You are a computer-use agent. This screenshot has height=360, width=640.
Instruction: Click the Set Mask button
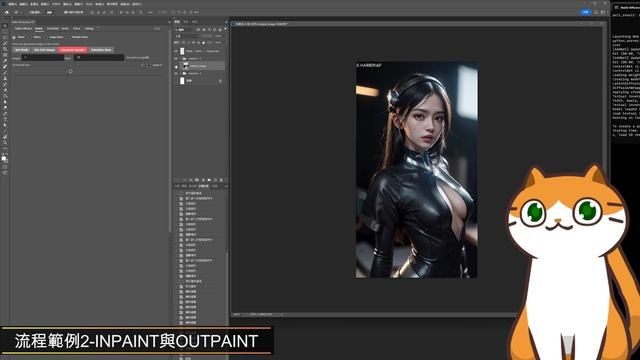coord(22,50)
